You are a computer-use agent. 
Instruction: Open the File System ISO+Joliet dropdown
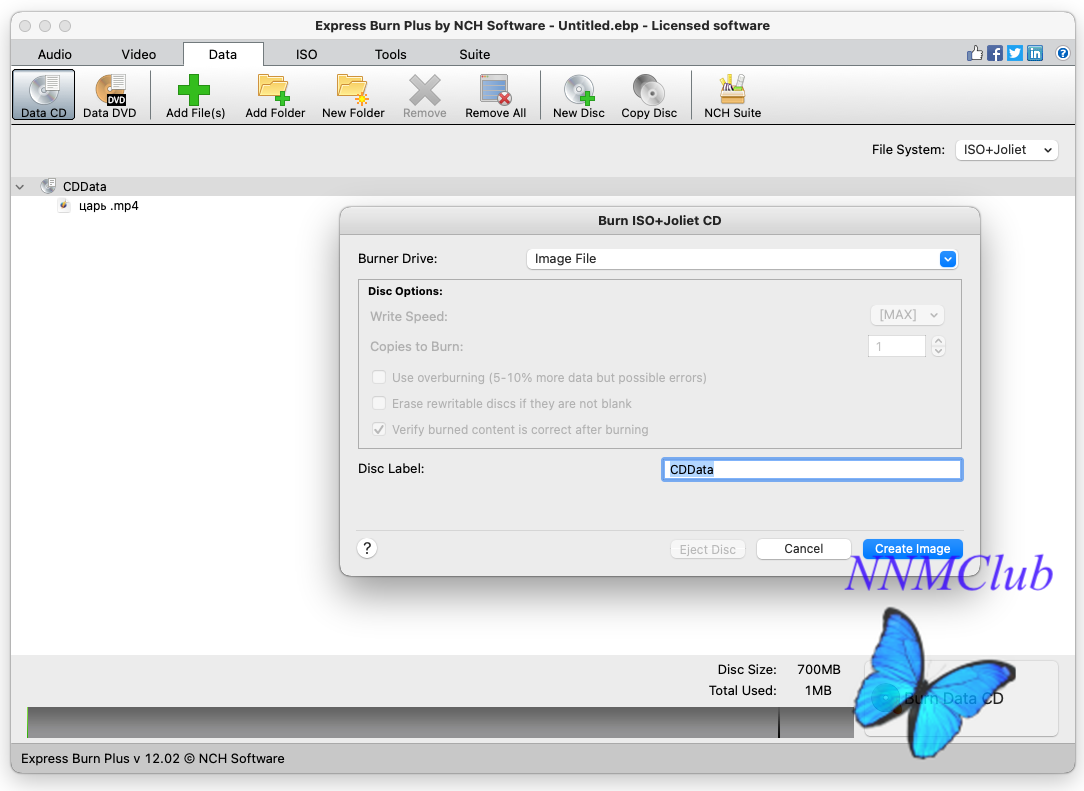(x=1007, y=149)
